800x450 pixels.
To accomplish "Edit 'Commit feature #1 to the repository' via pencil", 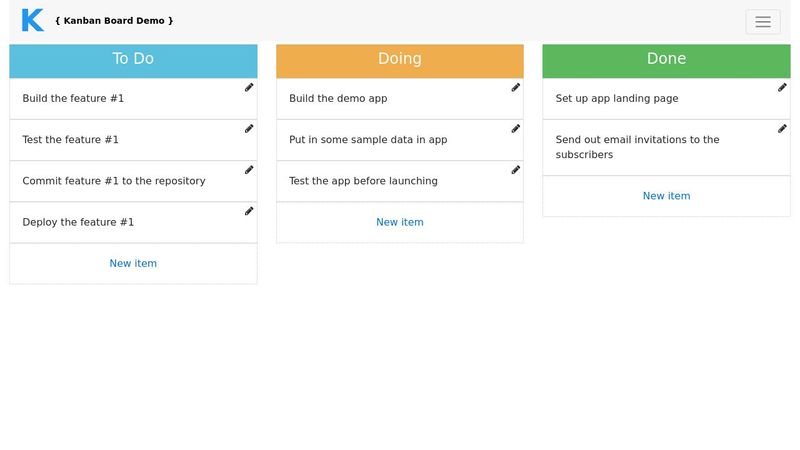I will tap(249, 170).
